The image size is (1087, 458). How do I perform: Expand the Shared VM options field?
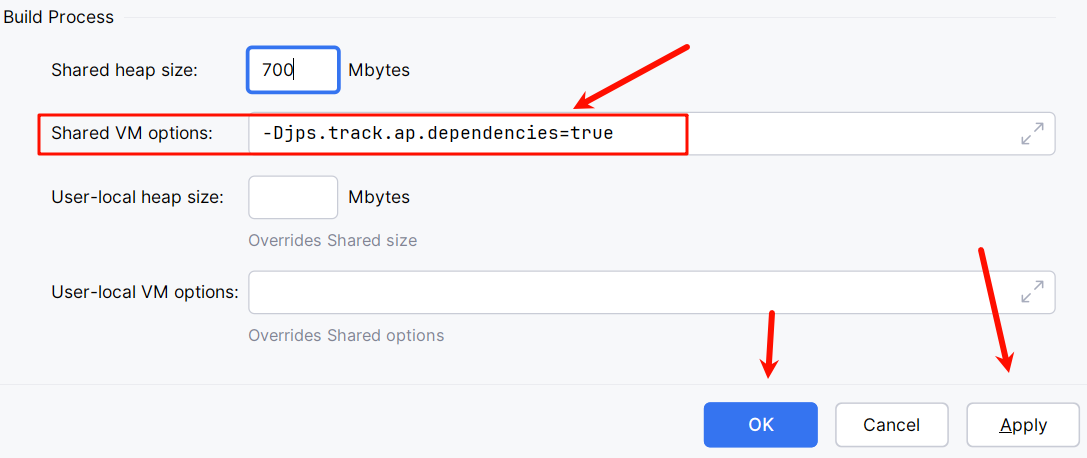pos(1032,134)
